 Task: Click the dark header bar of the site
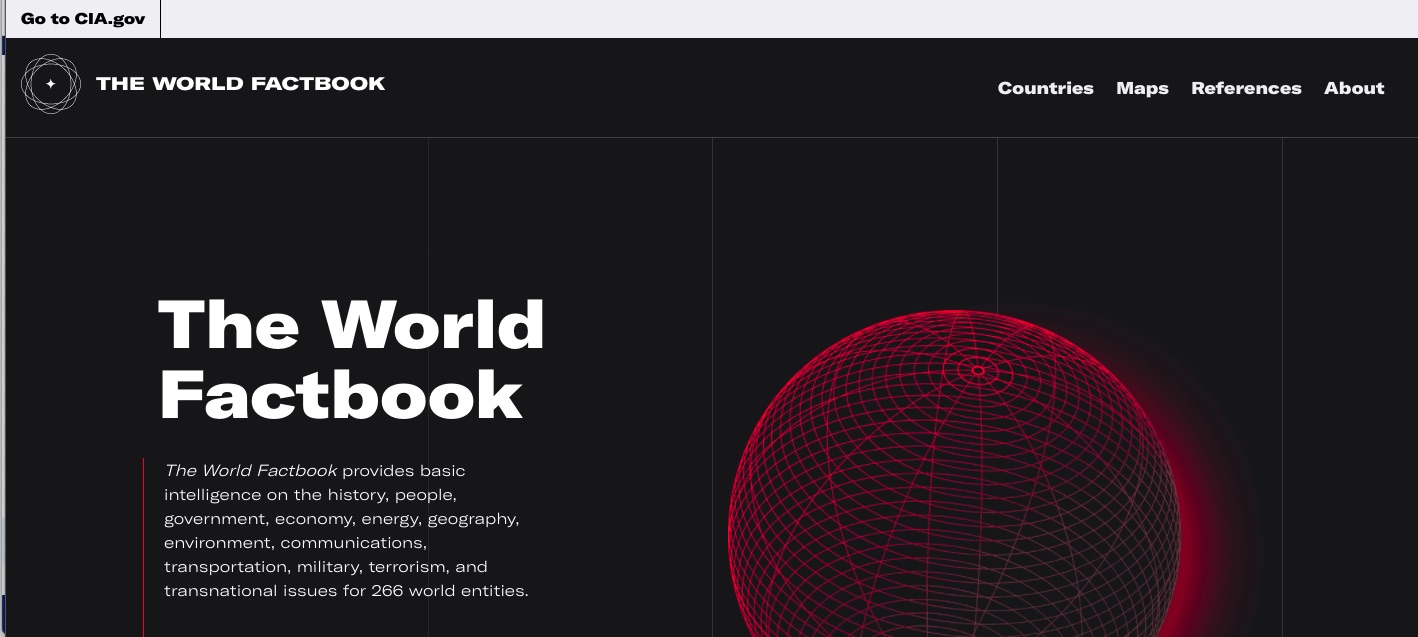point(700,88)
